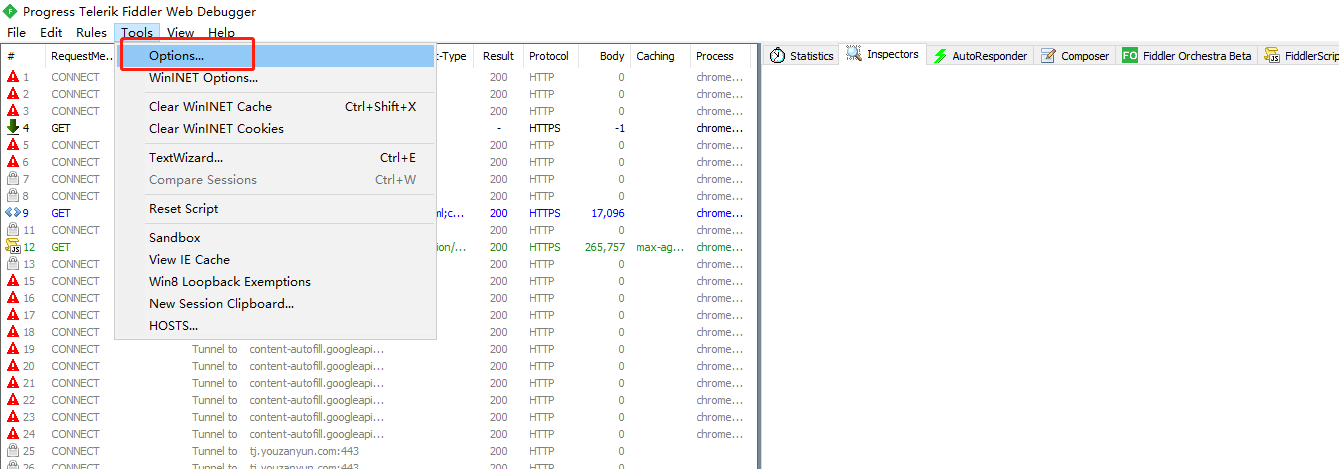
Task: Select session 25 host tj.youzanyun.com:443
Action: click(x=304, y=451)
